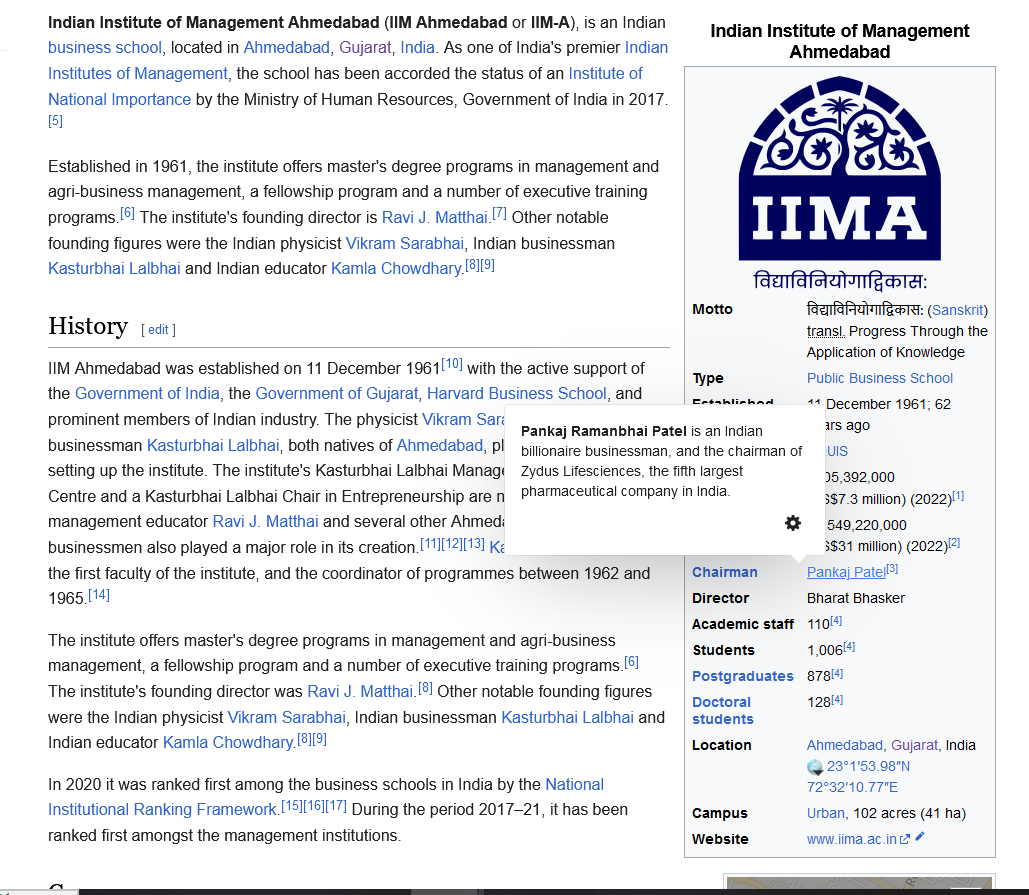The width and height of the screenshot is (1029, 895).
Task: Jump to citation [13]
Action: [474, 543]
